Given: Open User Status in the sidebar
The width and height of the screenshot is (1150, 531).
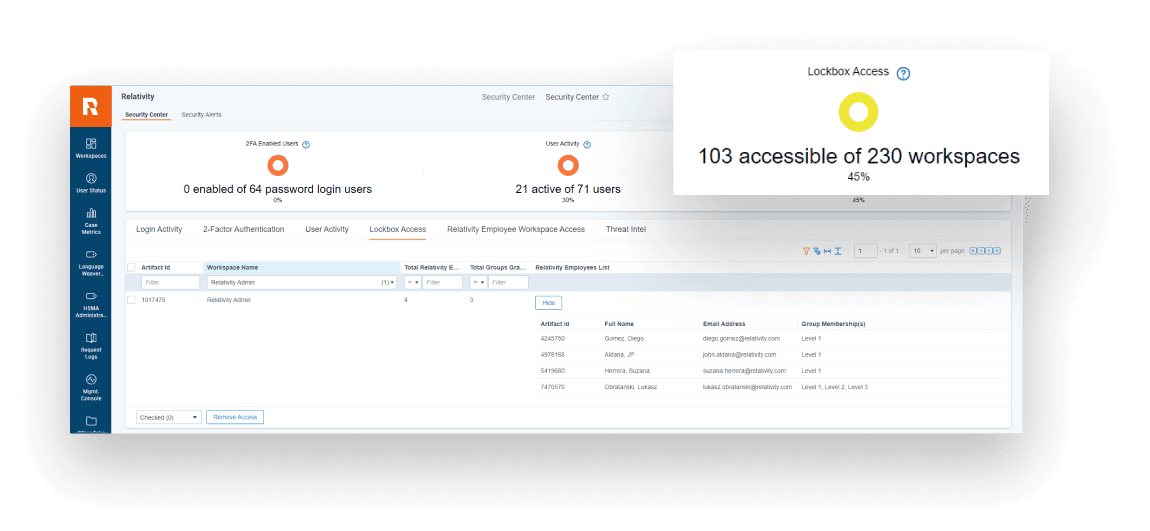Looking at the screenshot, I should pyautogui.click(x=91, y=183).
